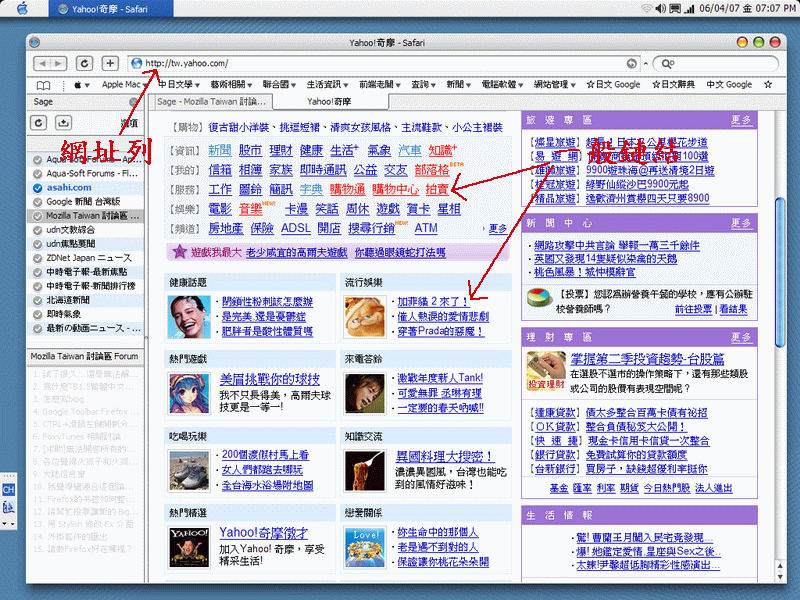The width and height of the screenshot is (800, 600).
Task: Click the wireless signal icon in system tray
Action: tap(647, 8)
